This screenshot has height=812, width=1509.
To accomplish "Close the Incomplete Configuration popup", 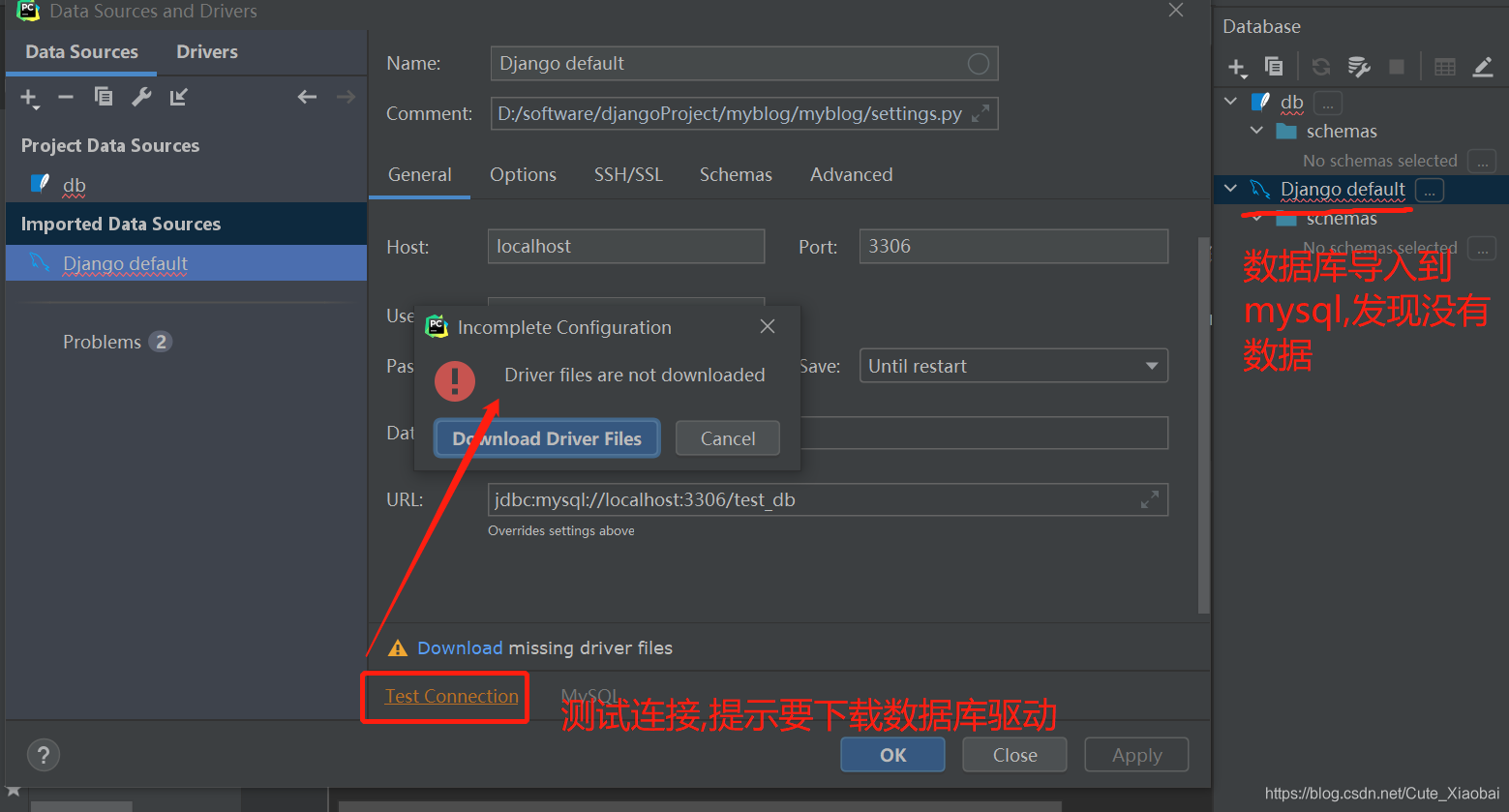I will (768, 327).
